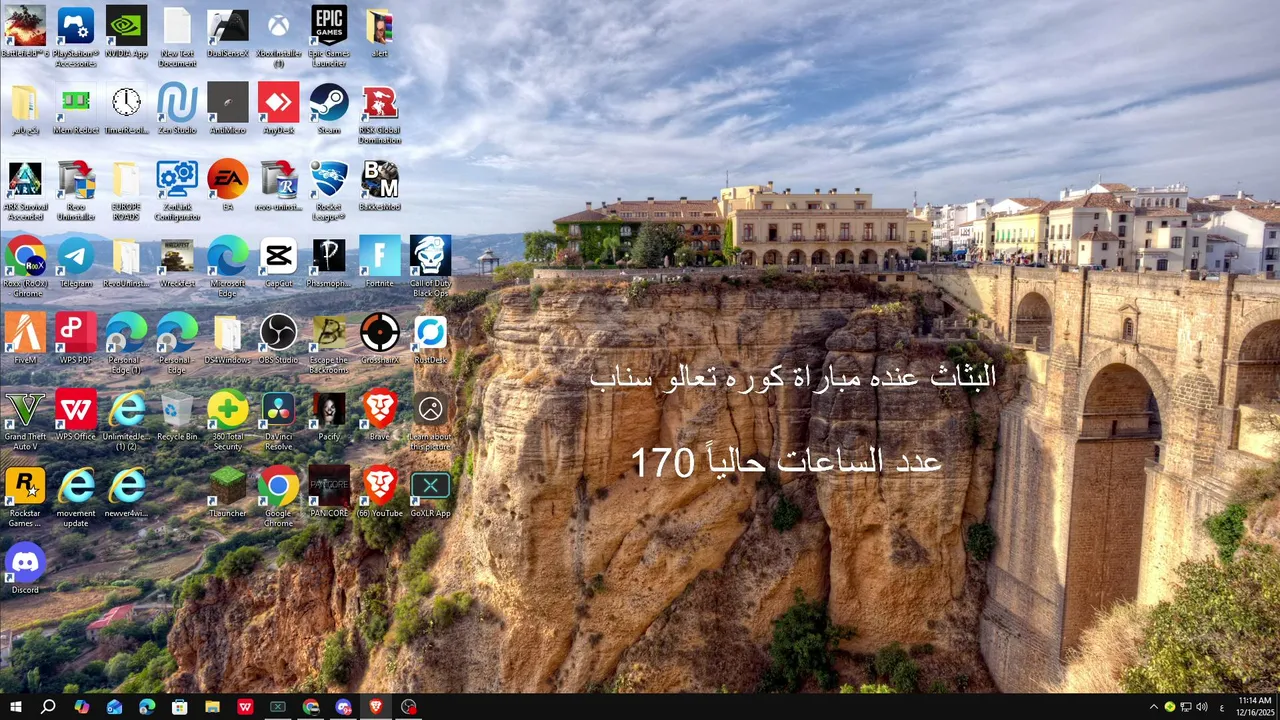
Task: Select the EUROPE ROADS folder
Action: click(x=126, y=192)
